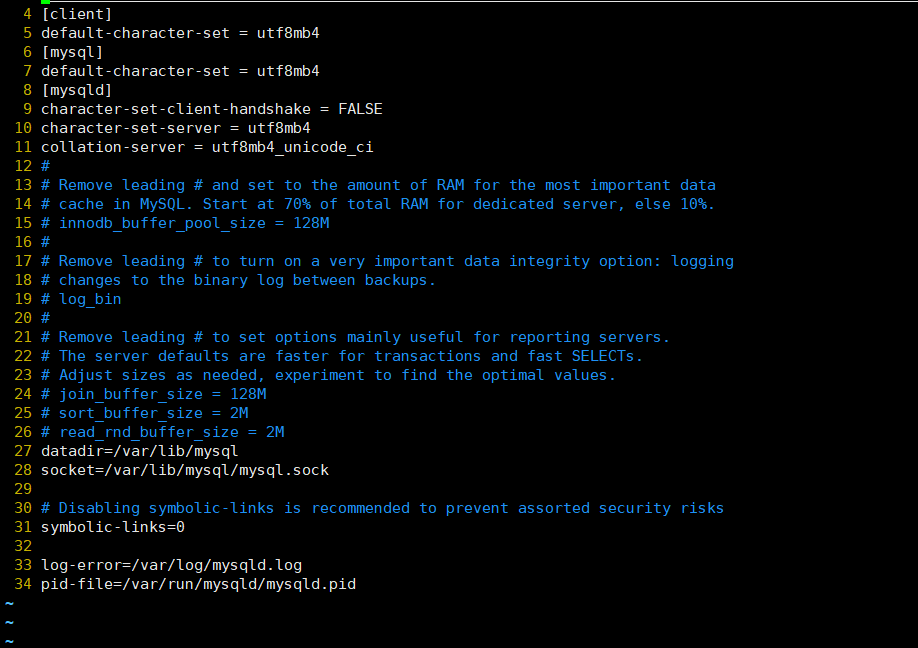Viewport: 918px width, 648px height.
Task: Click the innodb_buffer_pool_size comment line
Action: [185, 223]
